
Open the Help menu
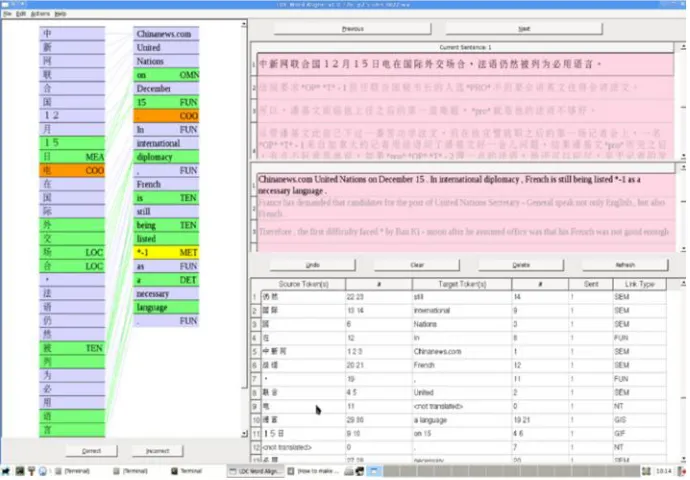coord(60,14)
